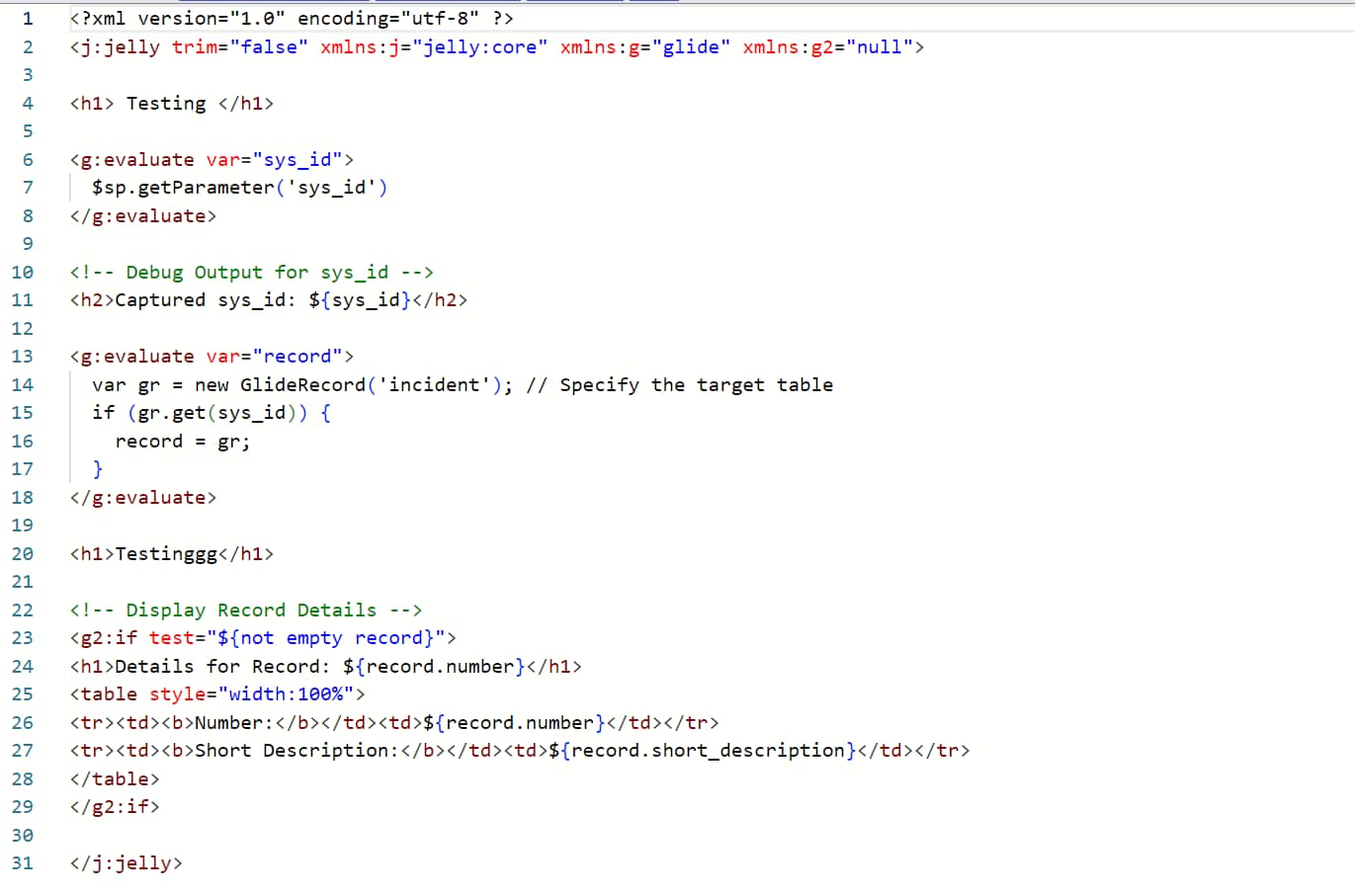Select the "record = gr;" assignment
This screenshot has height=896, width=1355.
(183, 441)
